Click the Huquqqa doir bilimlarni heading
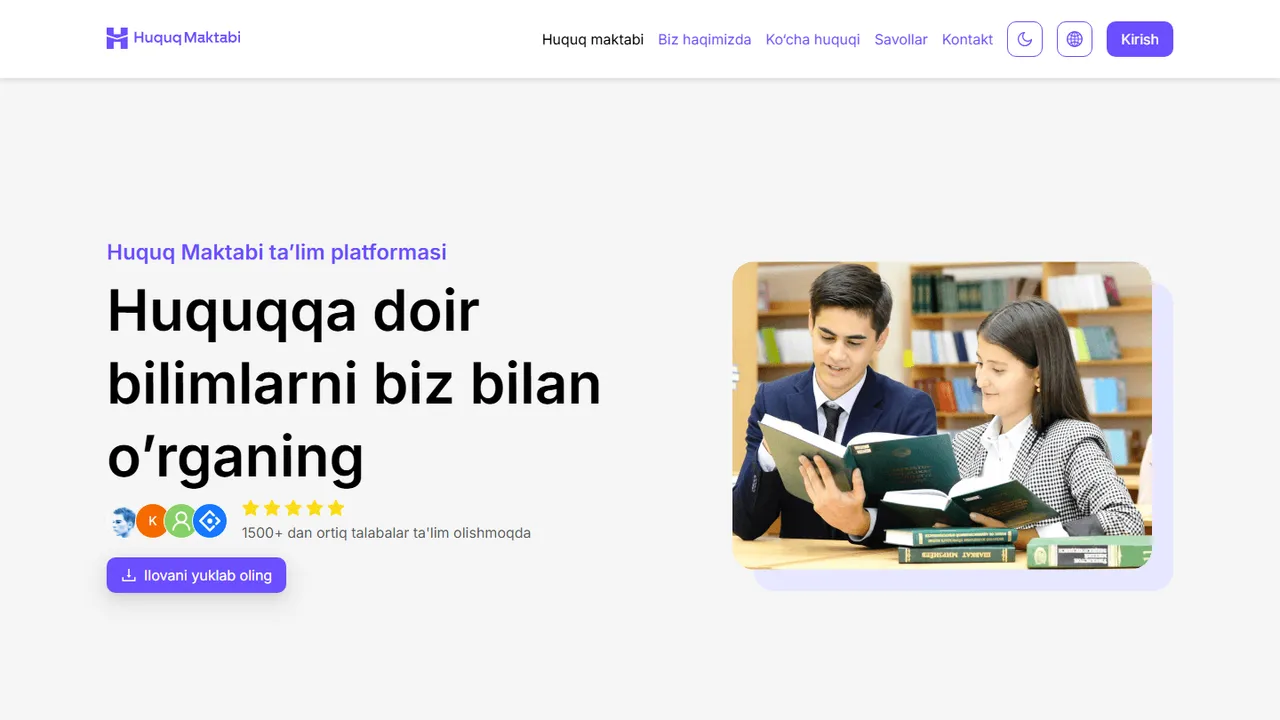This screenshot has width=1280, height=720. [x=355, y=383]
